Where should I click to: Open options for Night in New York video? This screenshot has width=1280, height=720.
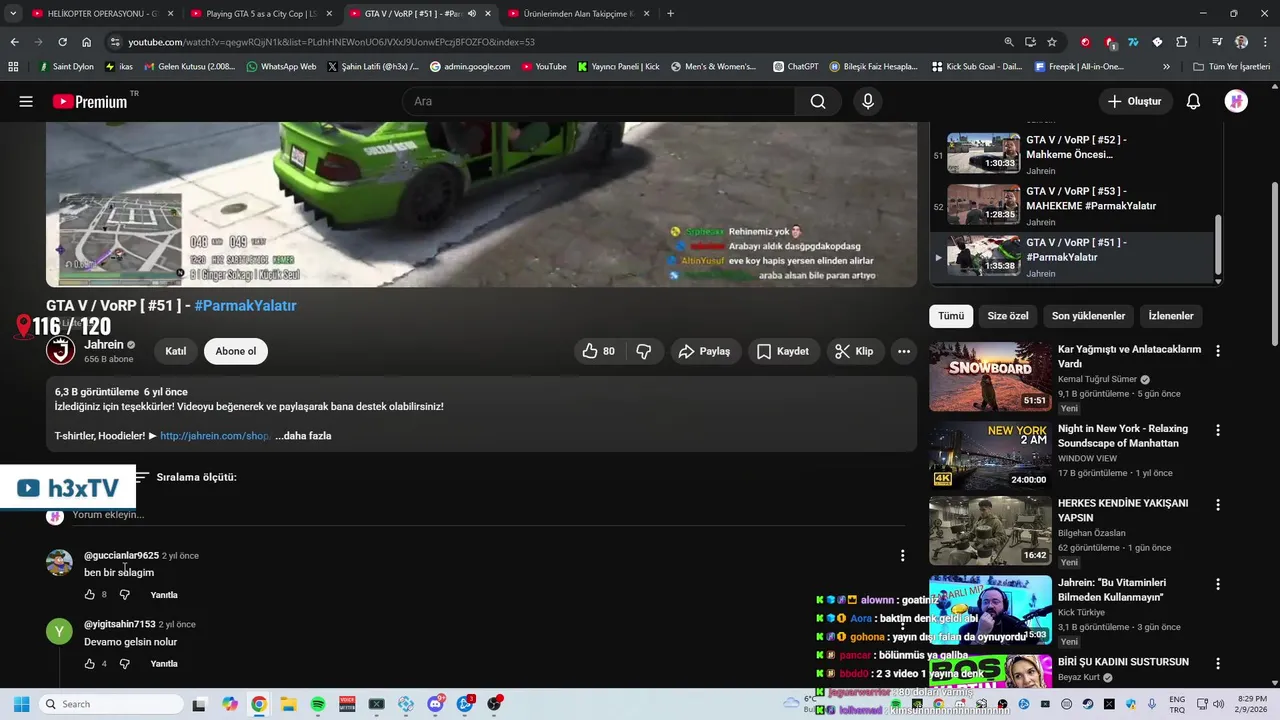(x=1218, y=430)
